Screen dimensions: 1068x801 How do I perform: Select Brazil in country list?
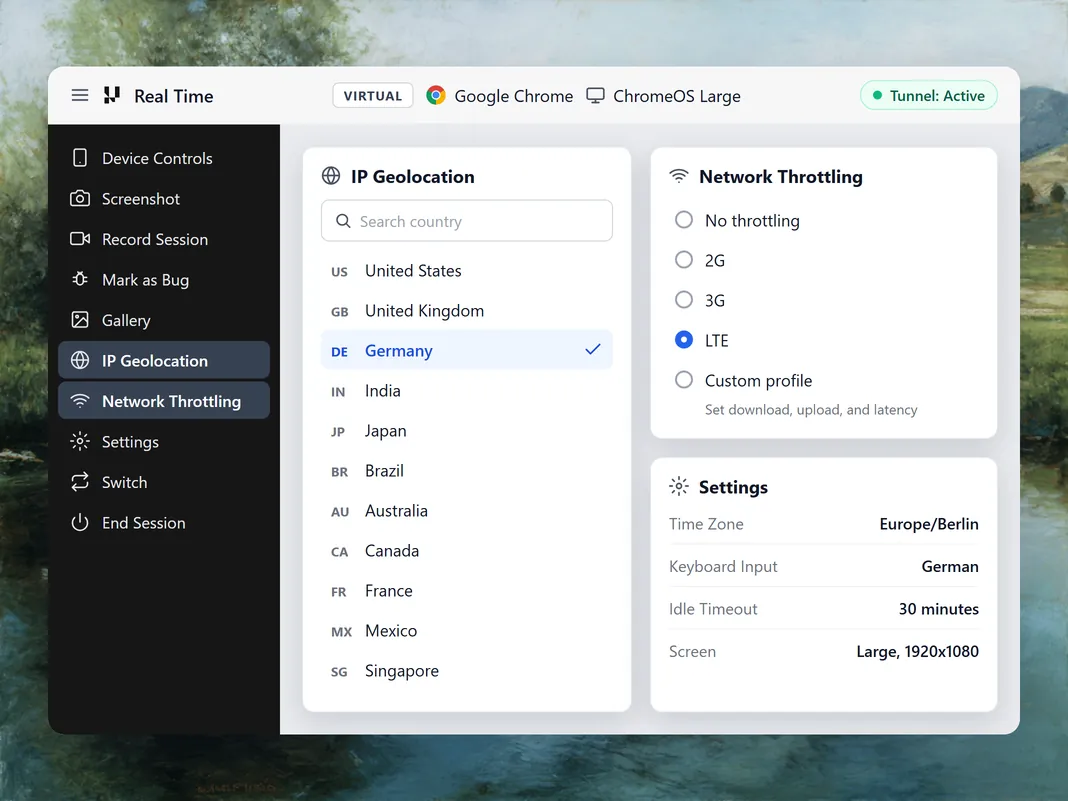(x=467, y=471)
